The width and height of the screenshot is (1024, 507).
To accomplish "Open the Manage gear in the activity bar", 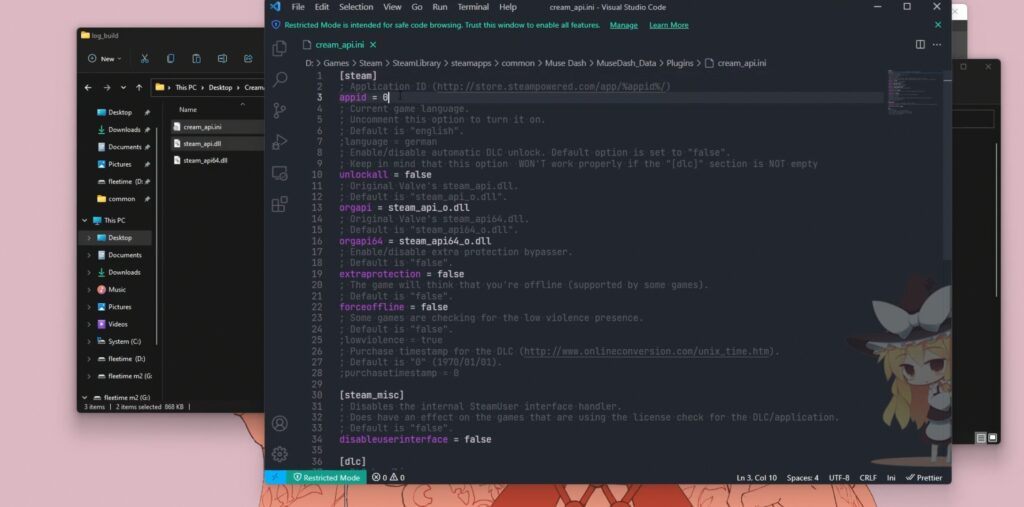I will coord(280,454).
